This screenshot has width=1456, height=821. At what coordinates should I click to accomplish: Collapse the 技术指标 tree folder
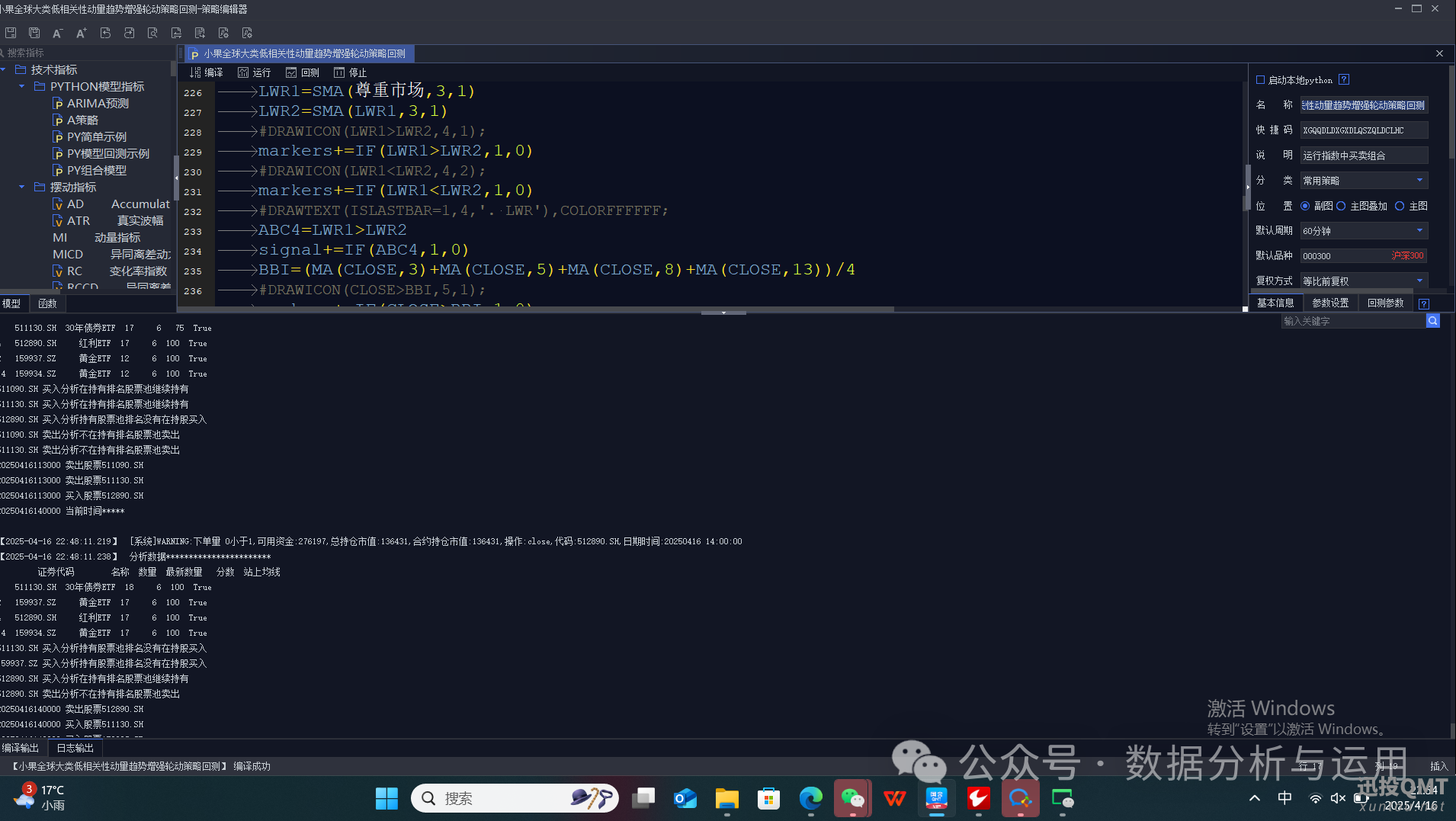(5, 69)
